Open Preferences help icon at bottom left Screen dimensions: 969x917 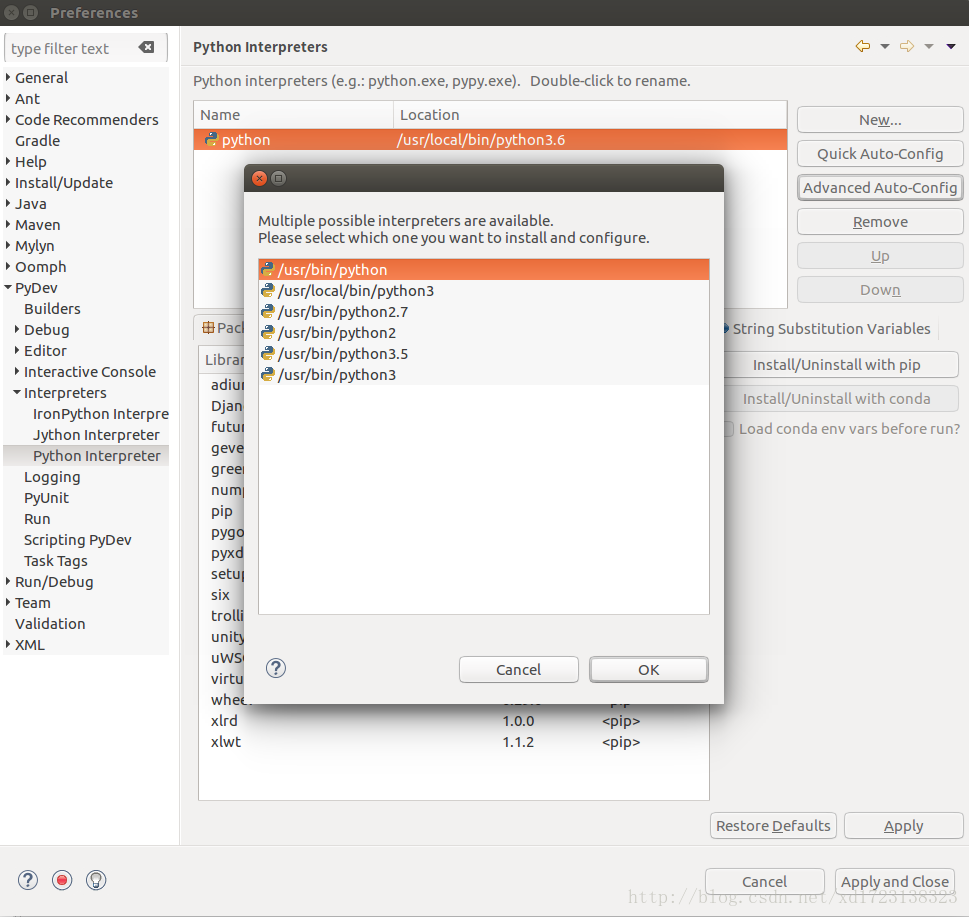(28, 880)
